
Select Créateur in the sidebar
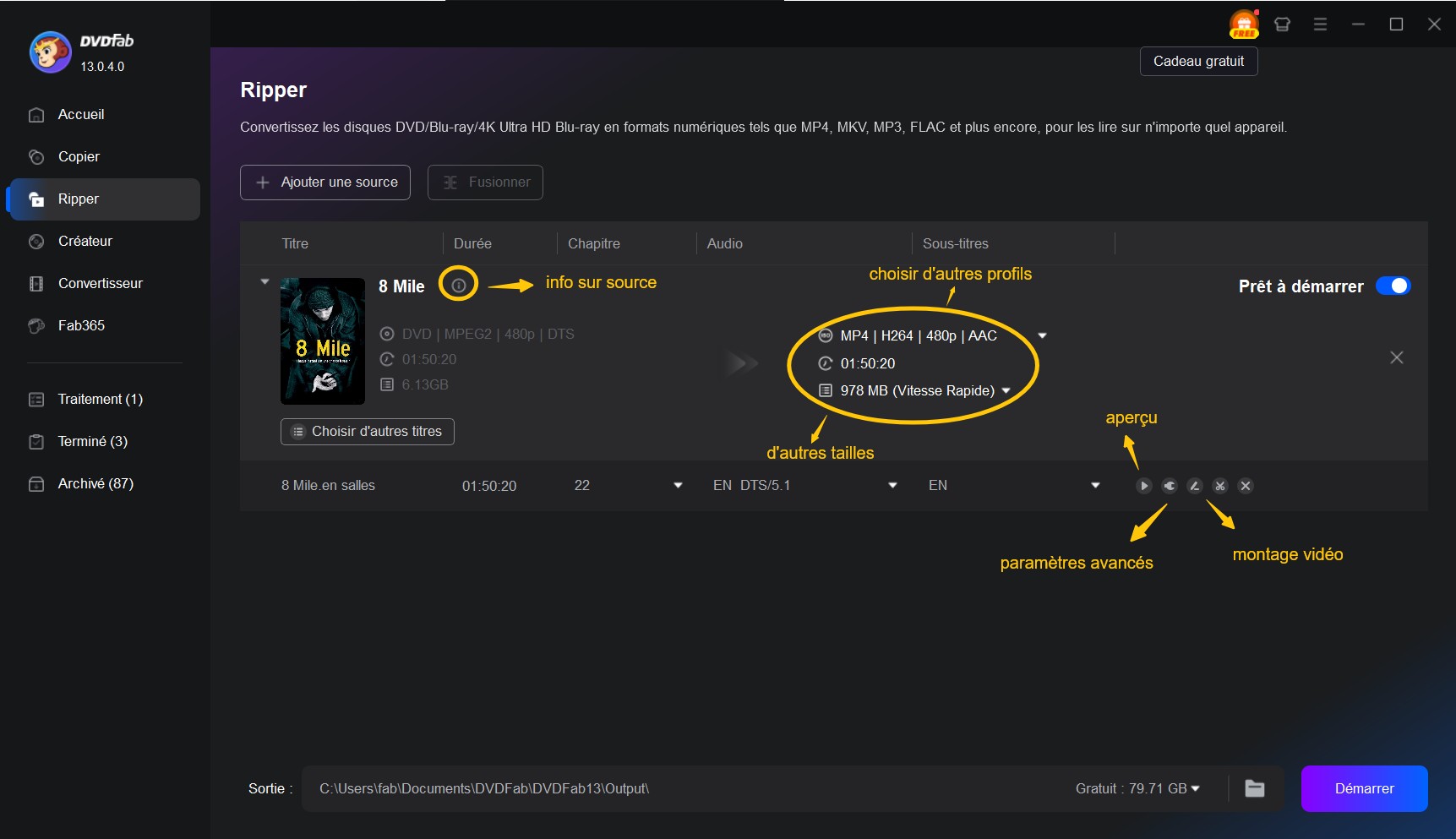(85, 241)
